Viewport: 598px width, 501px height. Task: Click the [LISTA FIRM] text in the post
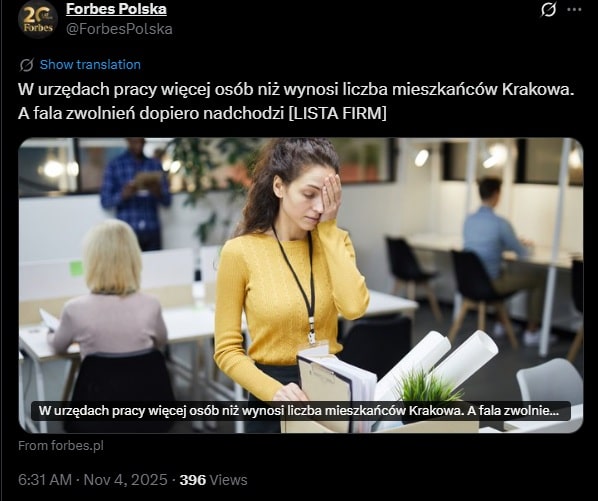click(338, 113)
